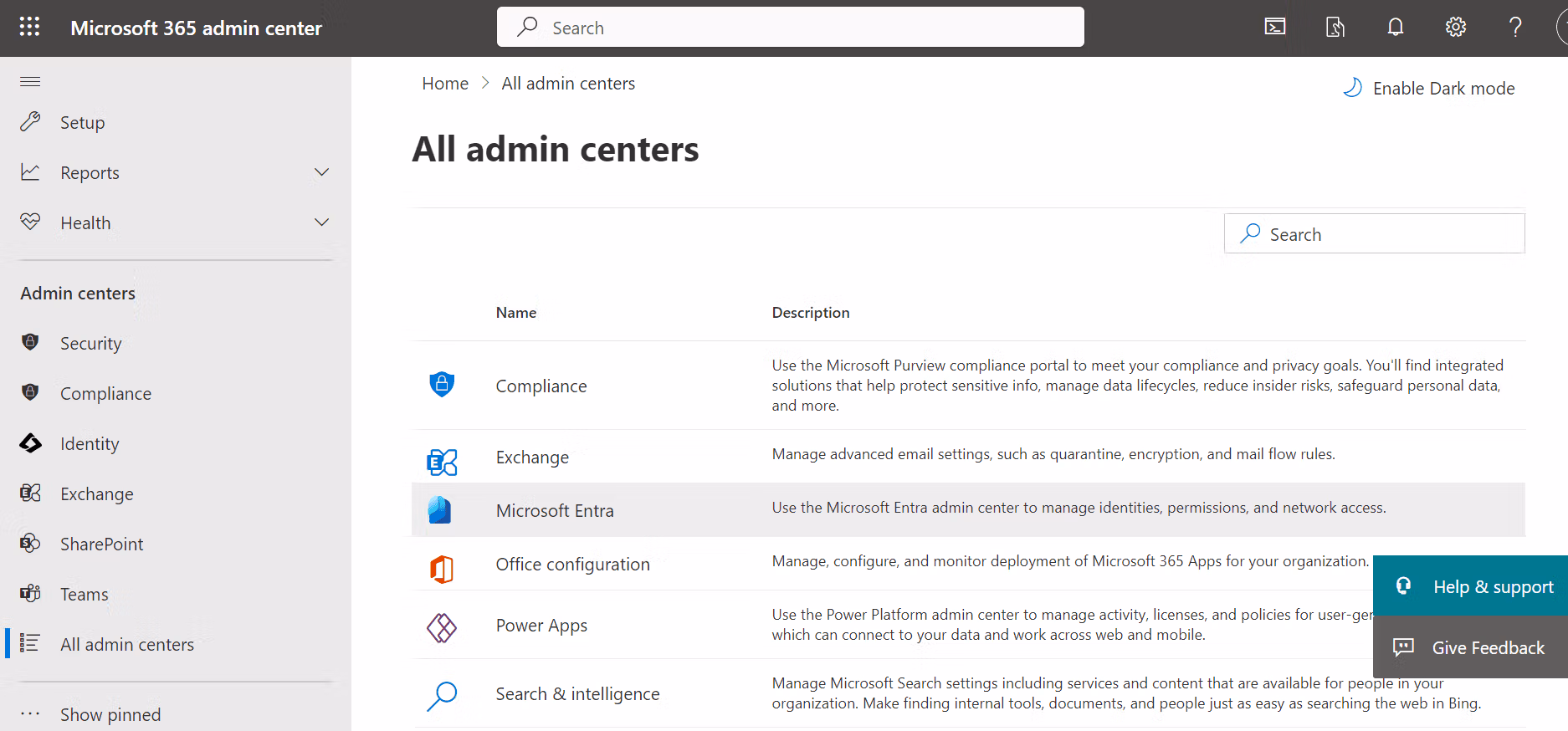Screen dimensions: 1568x731
Task: Enable Dark mode toggle
Action: (x=1429, y=88)
